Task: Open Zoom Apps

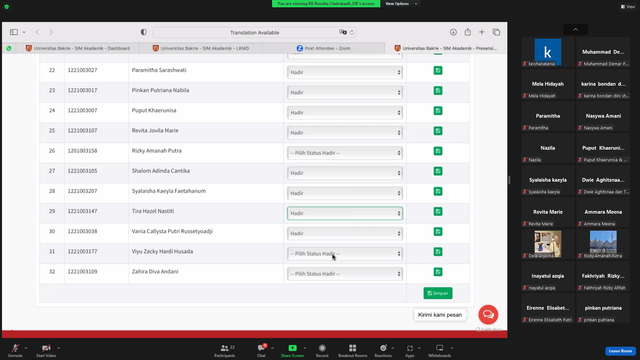Action: coord(409,350)
